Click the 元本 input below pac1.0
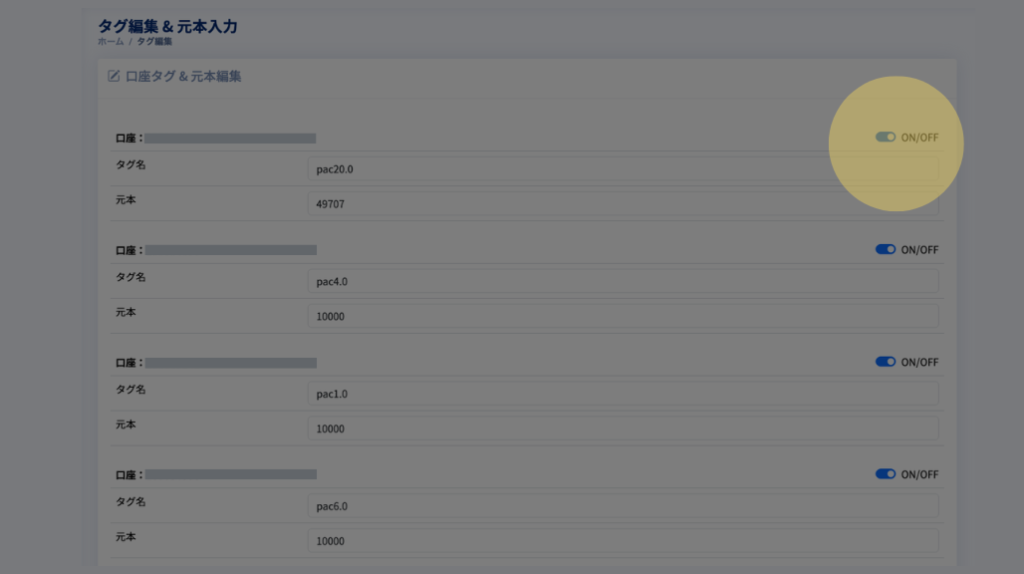Image resolution: width=1024 pixels, height=574 pixels. pyautogui.click(x=622, y=428)
